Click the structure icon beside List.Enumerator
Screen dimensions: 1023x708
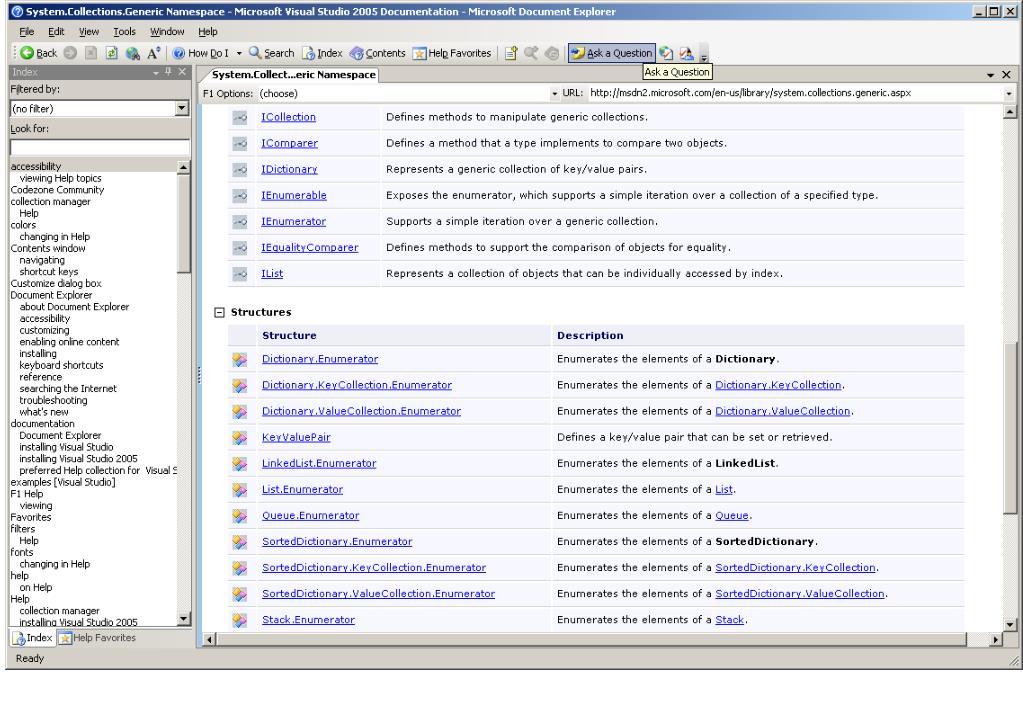[x=240, y=490]
